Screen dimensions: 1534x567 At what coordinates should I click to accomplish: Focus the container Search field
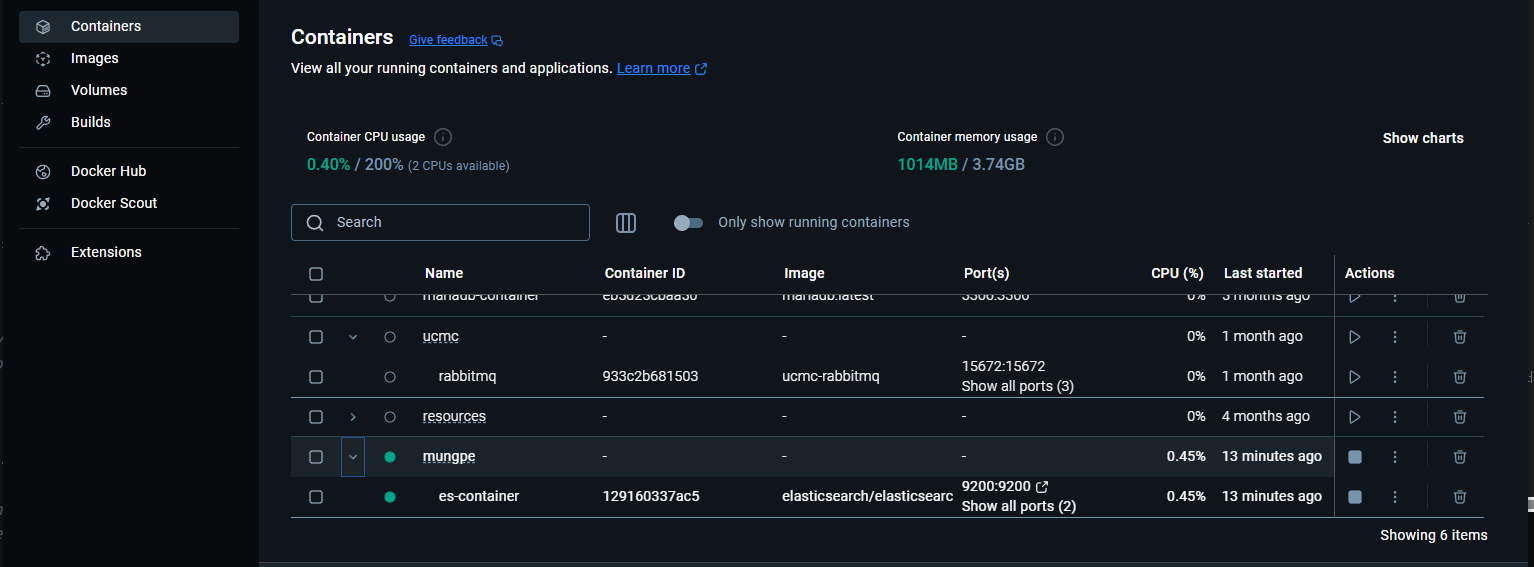(440, 222)
